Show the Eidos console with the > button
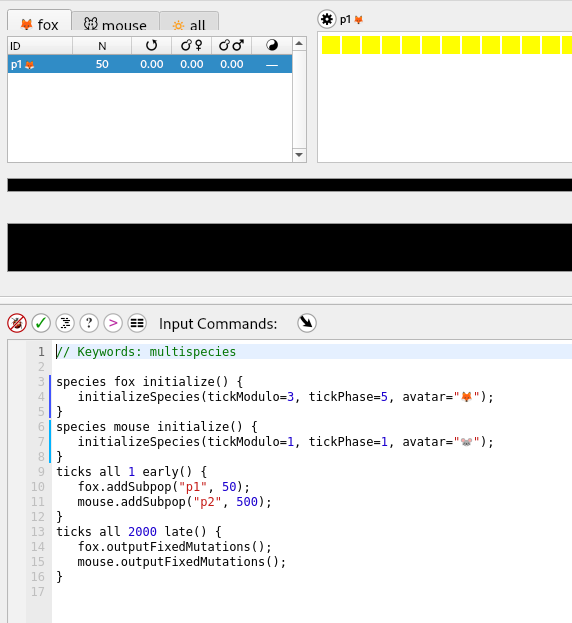572x623 pixels. 113,323
